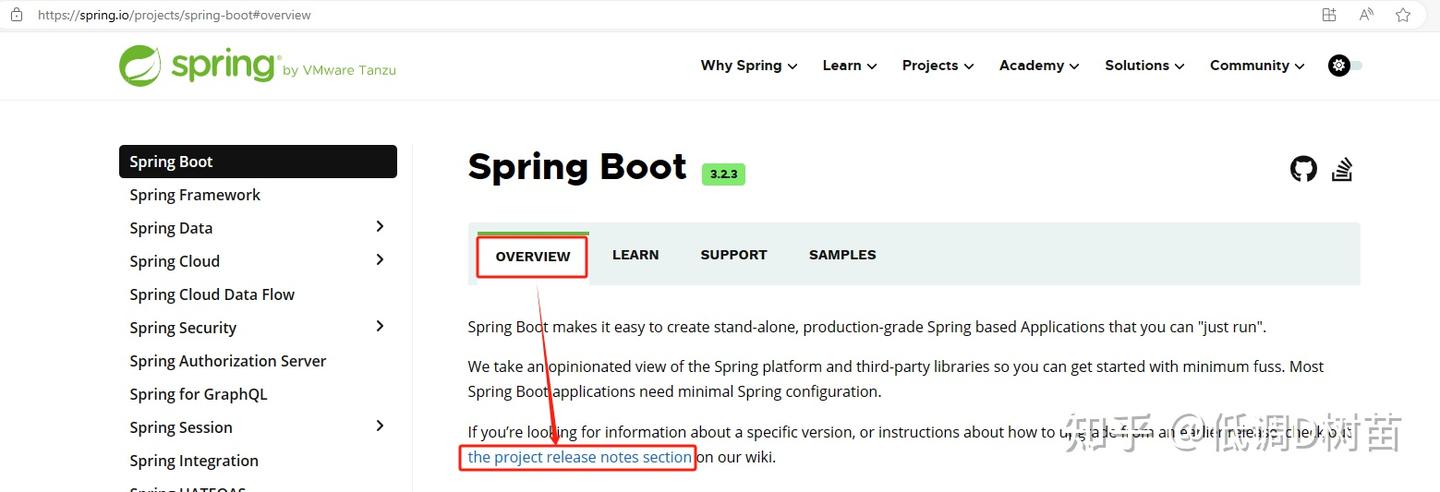The width and height of the screenshot is (1440, 492).
Task: Open the Spring Boot GitHub repository icon
Action: (x=1303, y=169)
